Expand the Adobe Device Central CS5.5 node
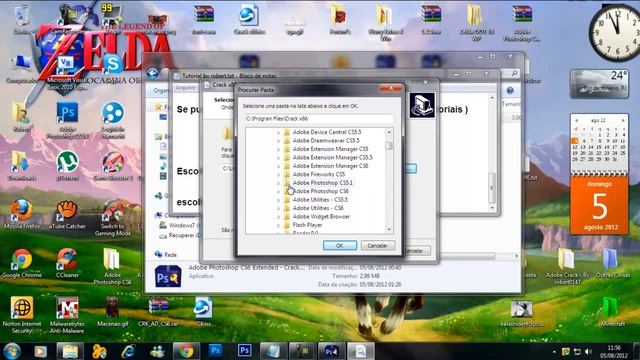This screenshot has height=360, width=640. 279,132
